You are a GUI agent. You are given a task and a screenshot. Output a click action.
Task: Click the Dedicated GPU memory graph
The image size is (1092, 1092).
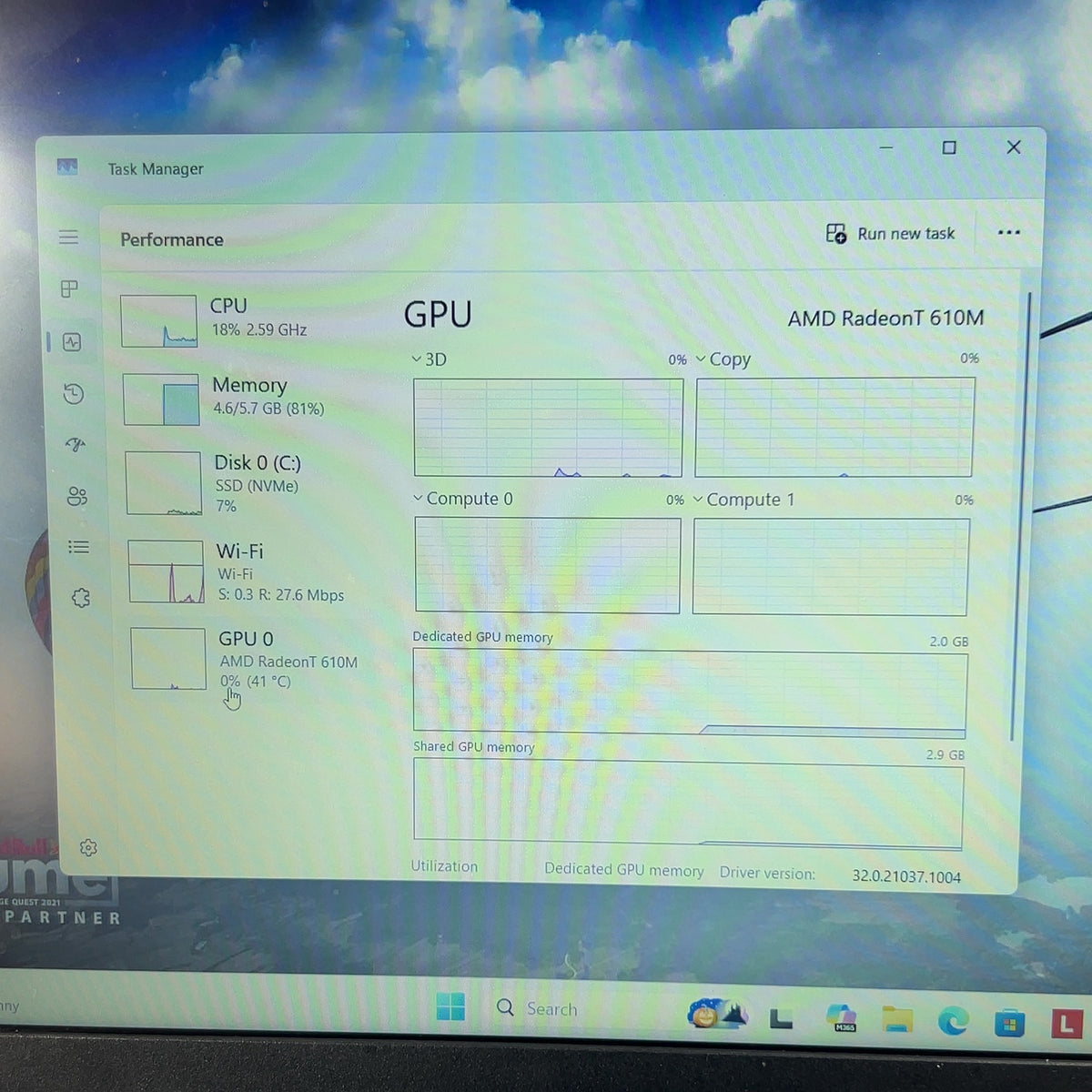point(690,692)
